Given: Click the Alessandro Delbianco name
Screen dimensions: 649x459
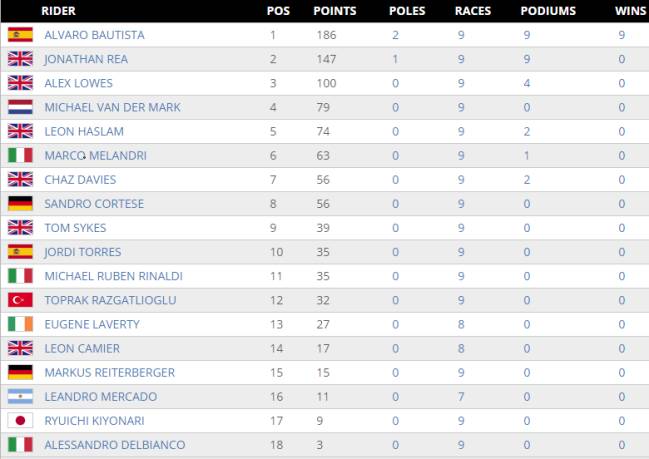Looking at the screenshot, I should pos(115,445).
